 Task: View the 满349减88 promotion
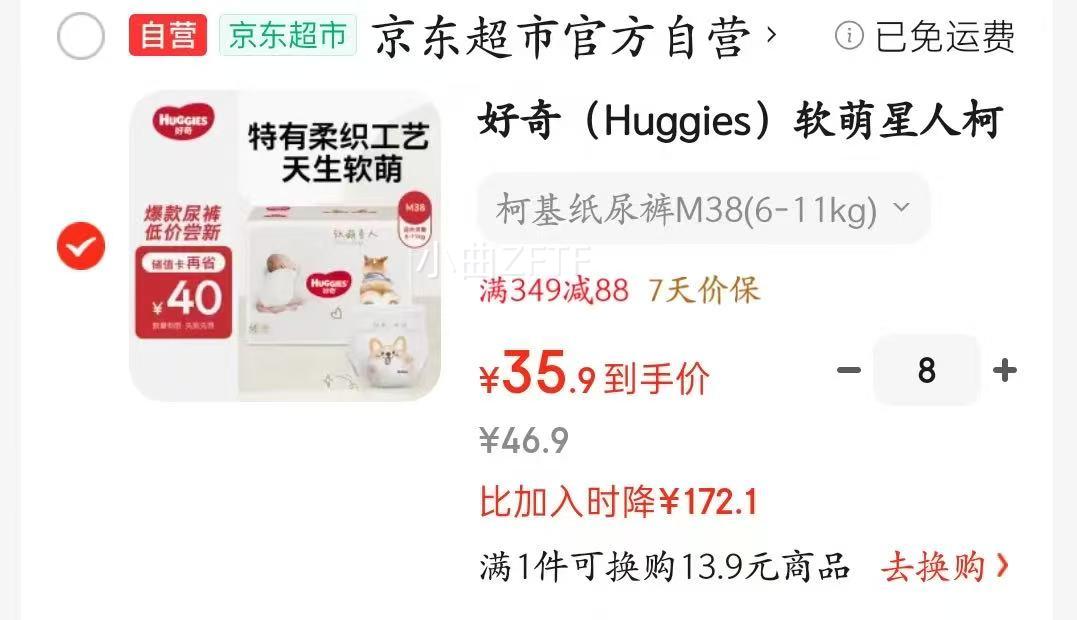click(x=554, y=290)
